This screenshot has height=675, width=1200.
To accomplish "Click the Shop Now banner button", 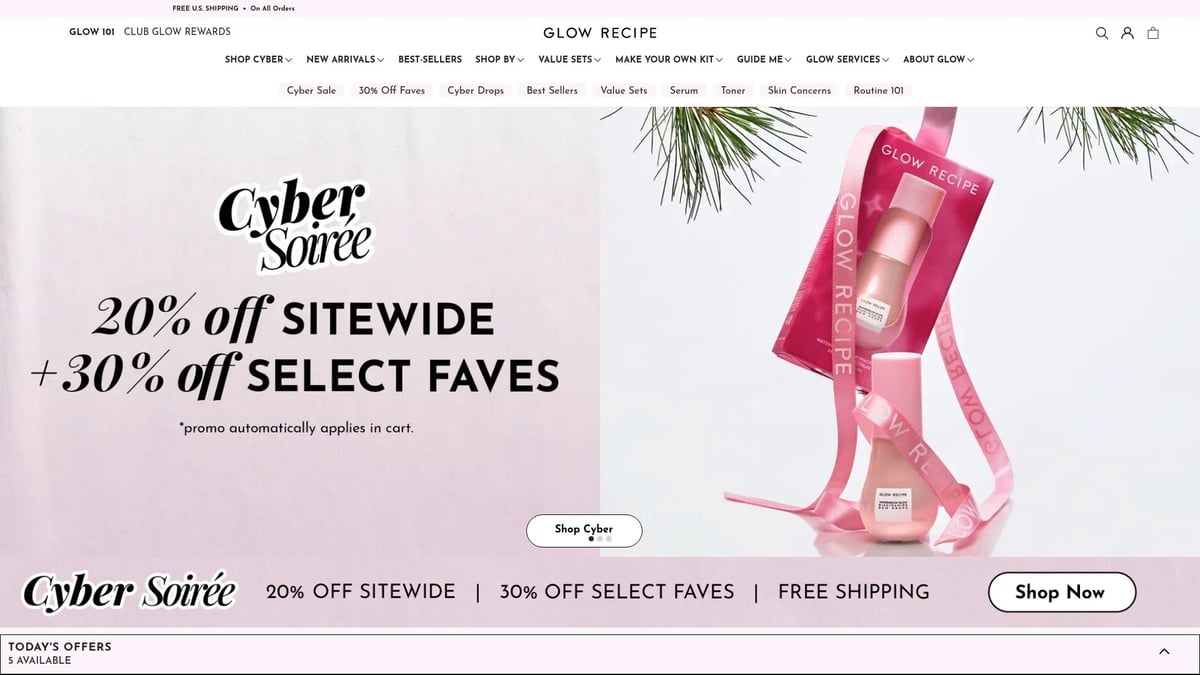I will [1062, 592].
